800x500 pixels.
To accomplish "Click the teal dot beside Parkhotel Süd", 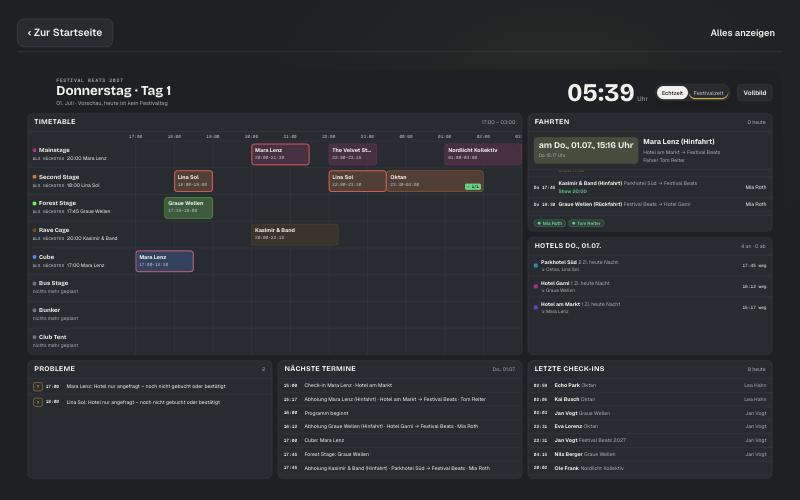I will coord(536,265).
